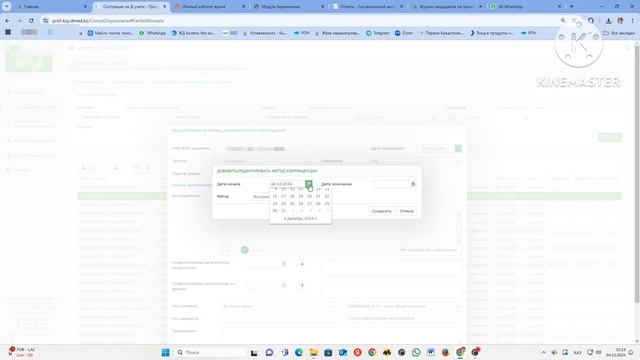Switch to the WhatsApp browser tab
Viewport: 640px width, 360px height.
(527, 7)
